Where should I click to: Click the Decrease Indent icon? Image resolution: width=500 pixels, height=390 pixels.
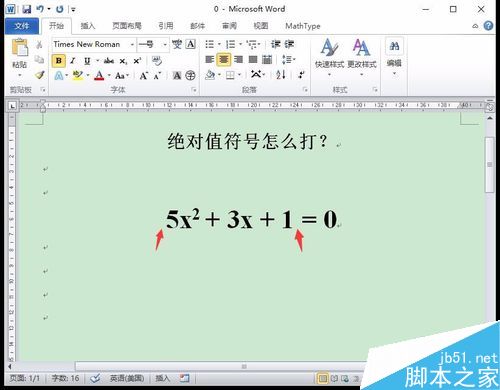276,44
